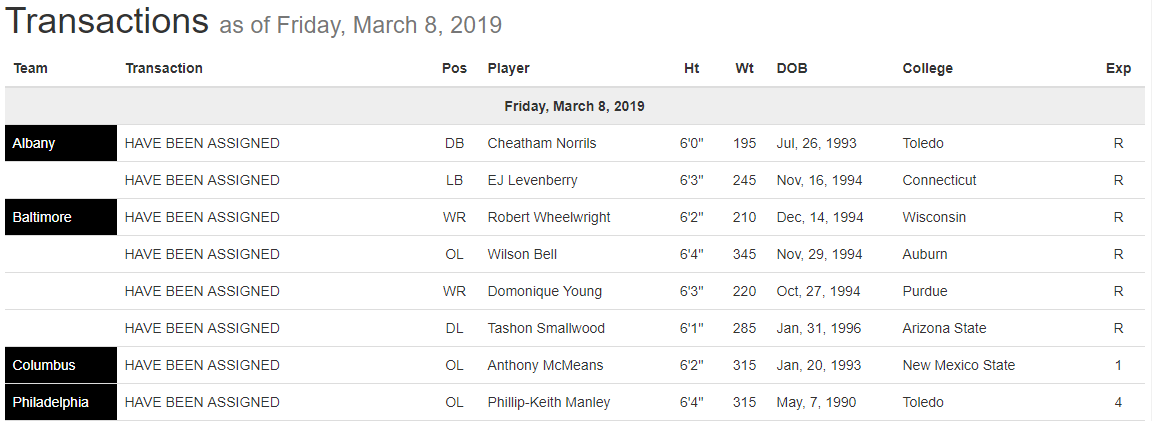Select Wilson Bell in the Player column
Screen dimensions: 1152x421
point(522,254)
